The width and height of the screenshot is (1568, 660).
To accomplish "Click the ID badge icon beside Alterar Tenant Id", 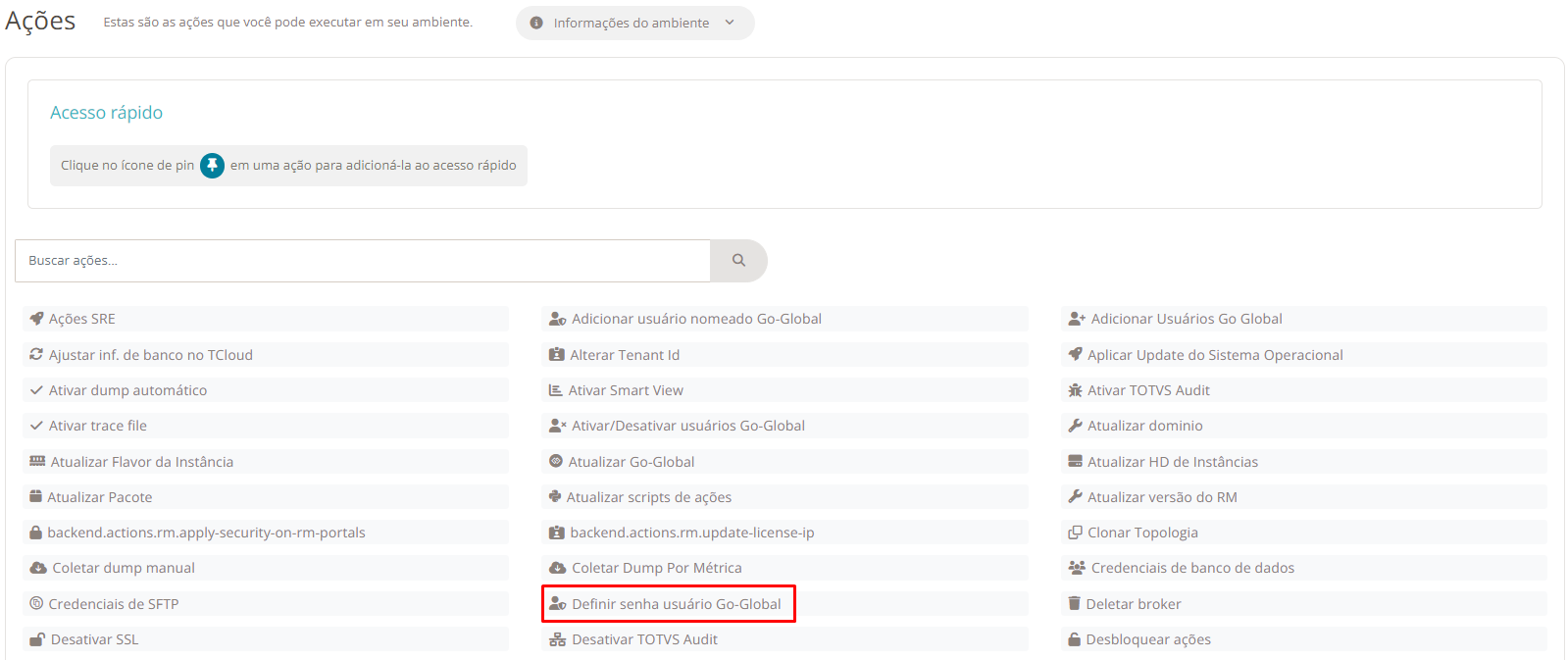I will tap(557, 354).
